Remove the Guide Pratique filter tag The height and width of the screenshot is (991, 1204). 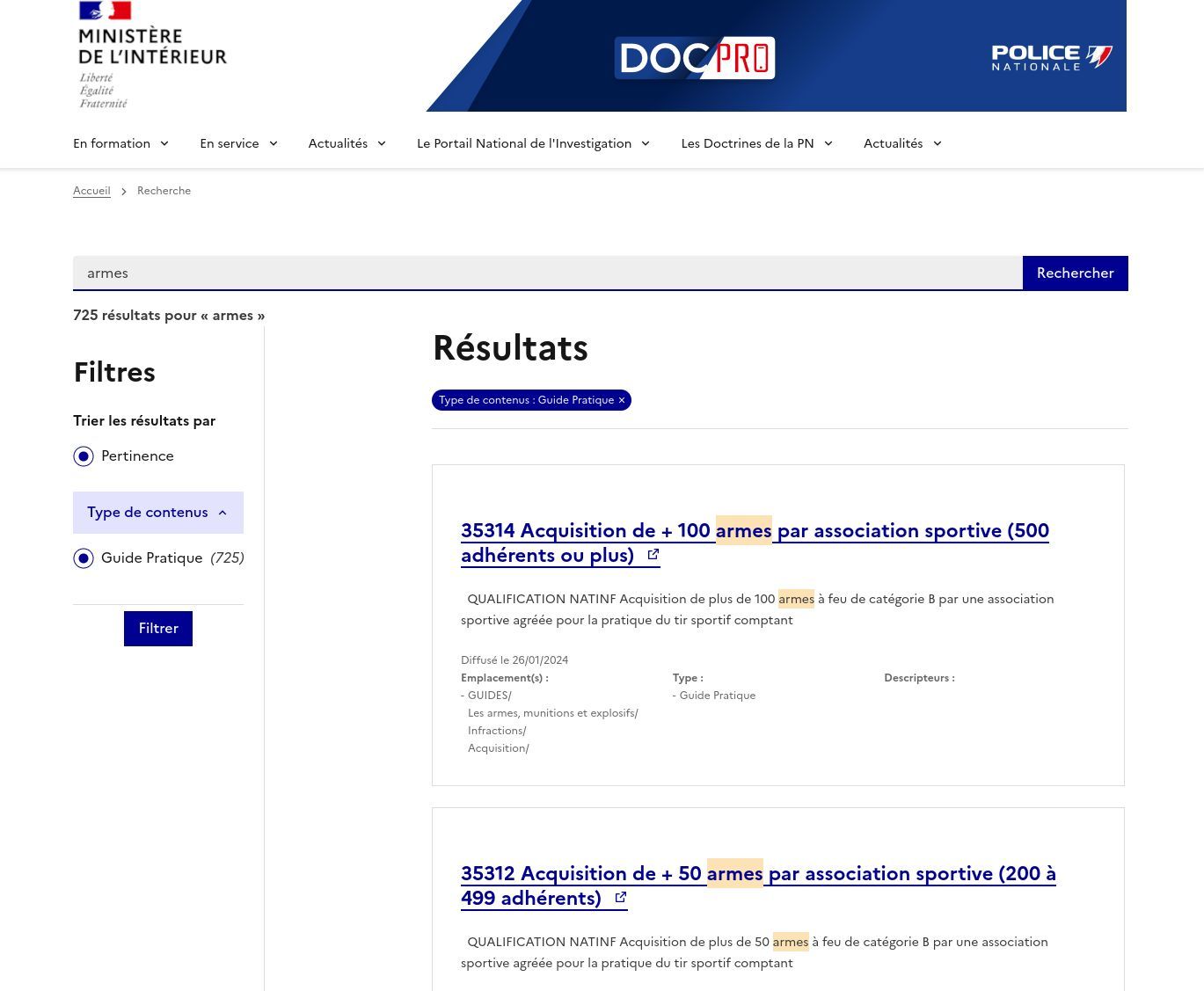pyautogui.click(x=621, y=400)
